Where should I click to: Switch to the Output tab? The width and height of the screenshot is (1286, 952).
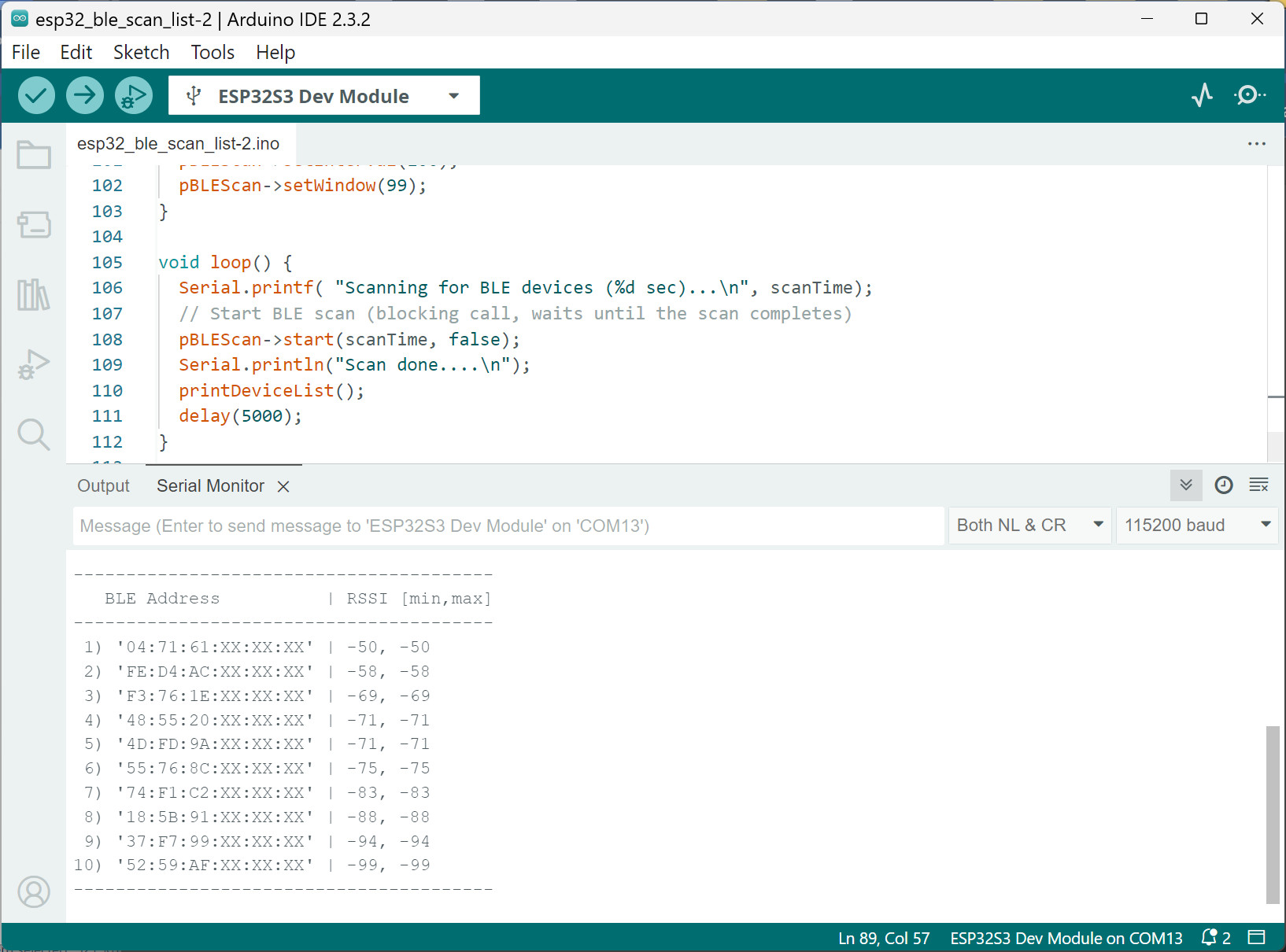pos(103,486)
